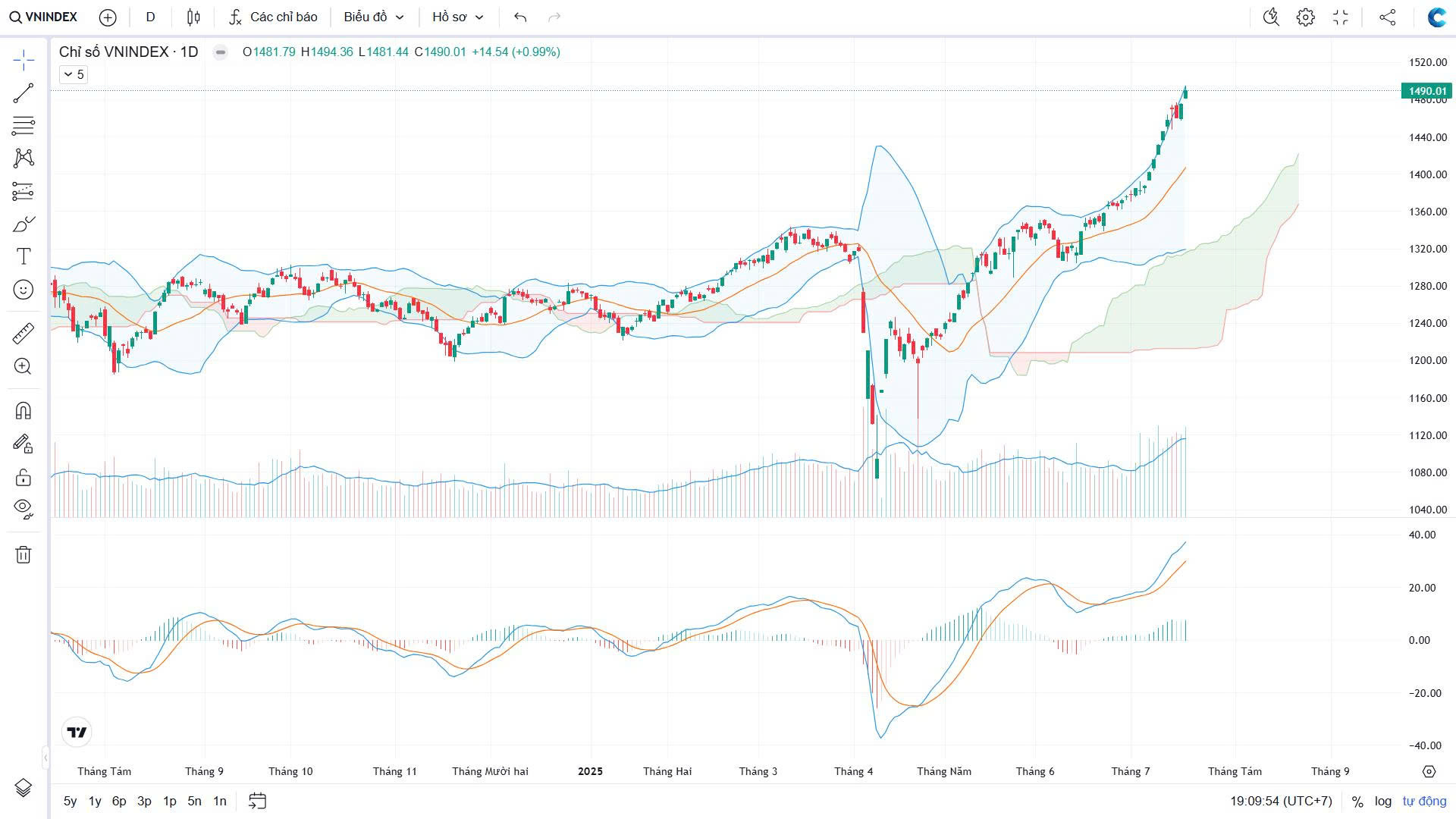
Task: Select the text annotation tool
Action: (24, 256)
